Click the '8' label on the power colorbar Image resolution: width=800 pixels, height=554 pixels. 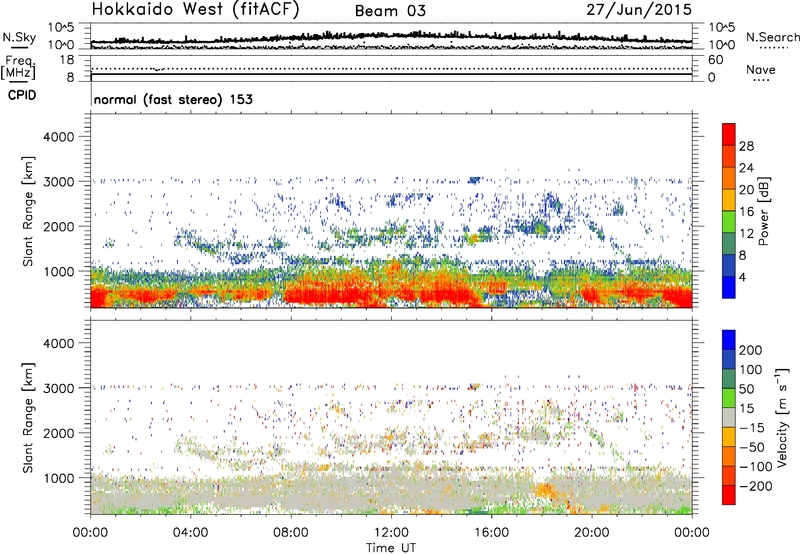(x=743, y=256)
